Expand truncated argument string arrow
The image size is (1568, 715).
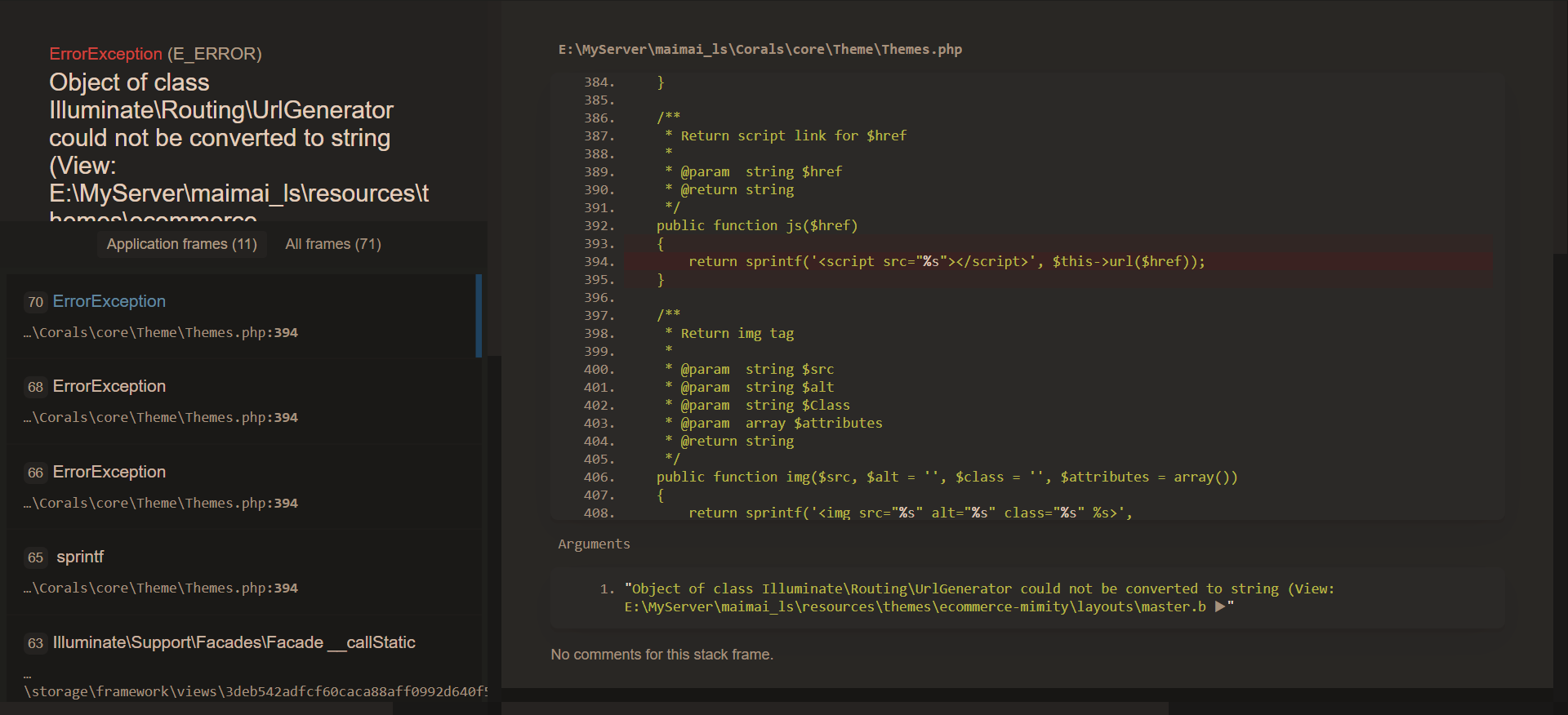(1220, 606)
